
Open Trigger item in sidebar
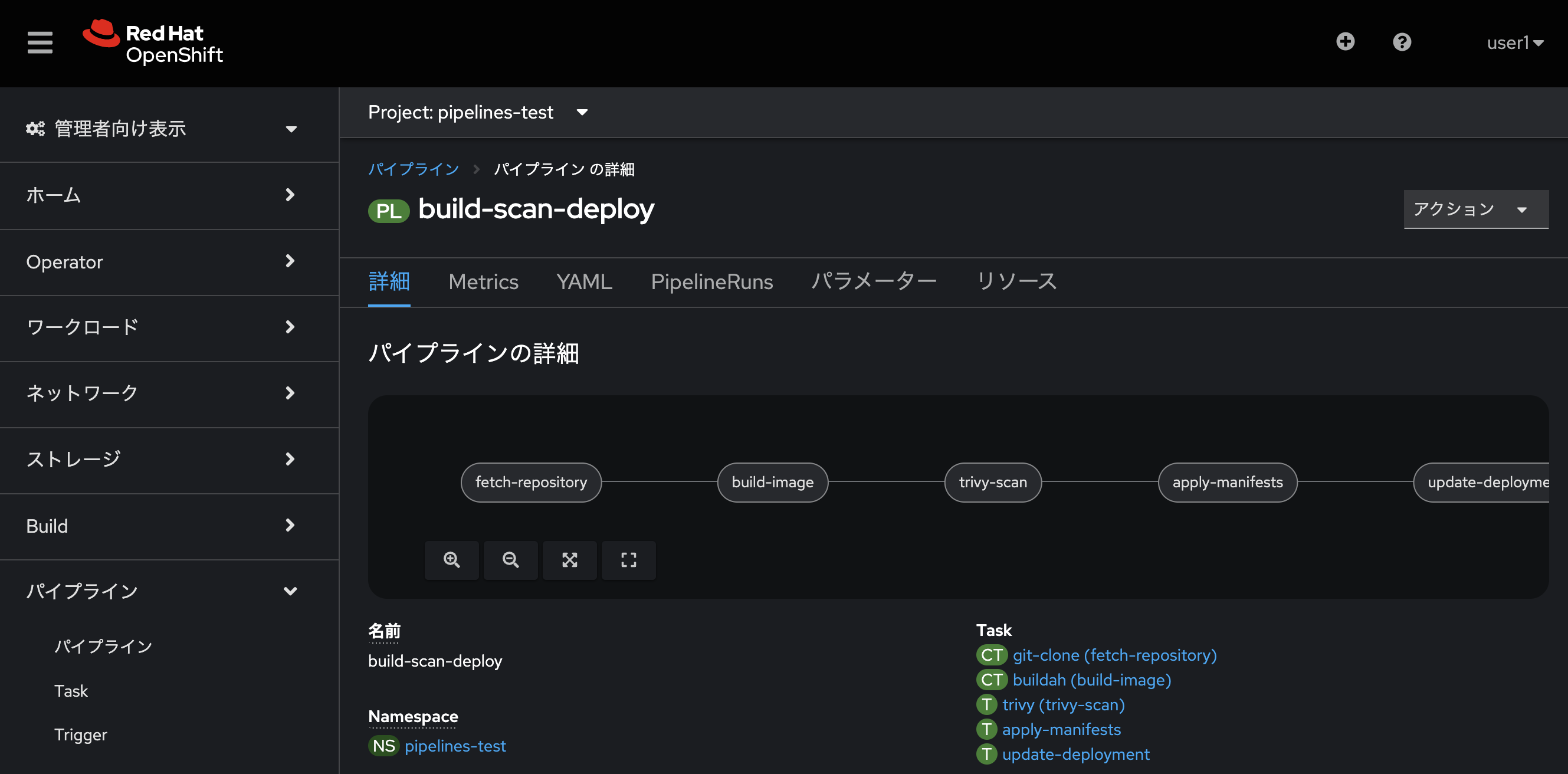(81, 735)
